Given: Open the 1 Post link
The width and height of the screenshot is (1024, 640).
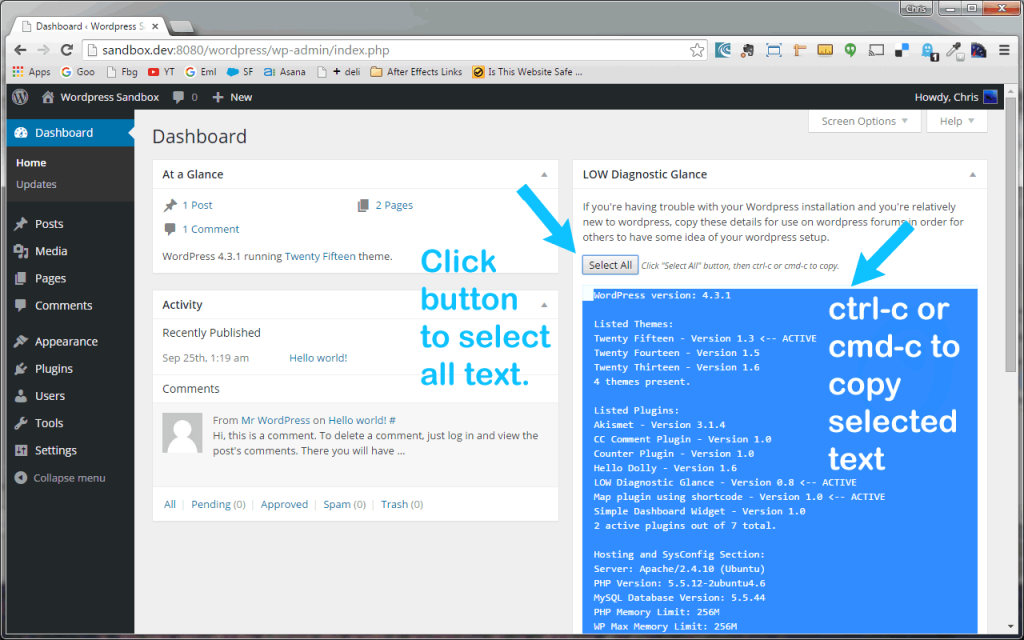Looking at the screenshot, I should click(x=197, y=205).
